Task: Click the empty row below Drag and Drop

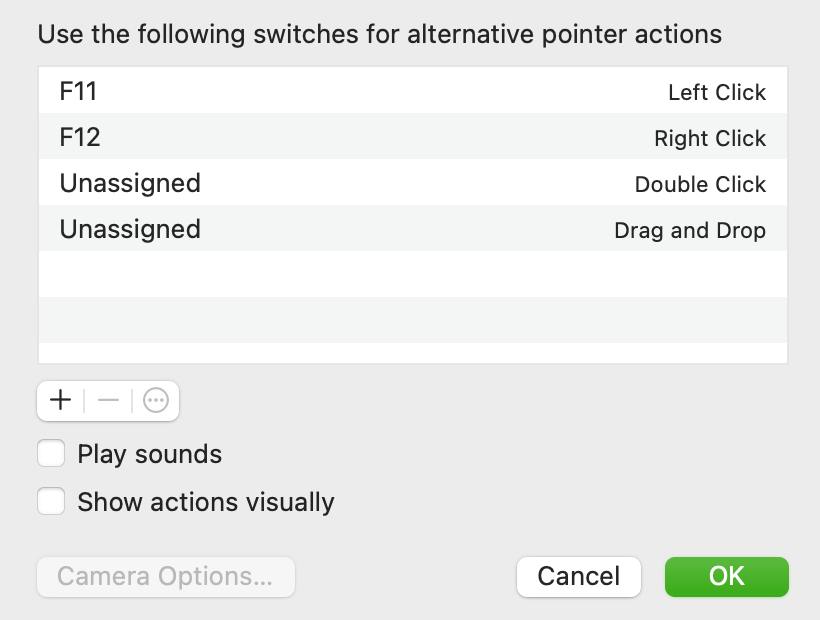Action: point(413,274)
